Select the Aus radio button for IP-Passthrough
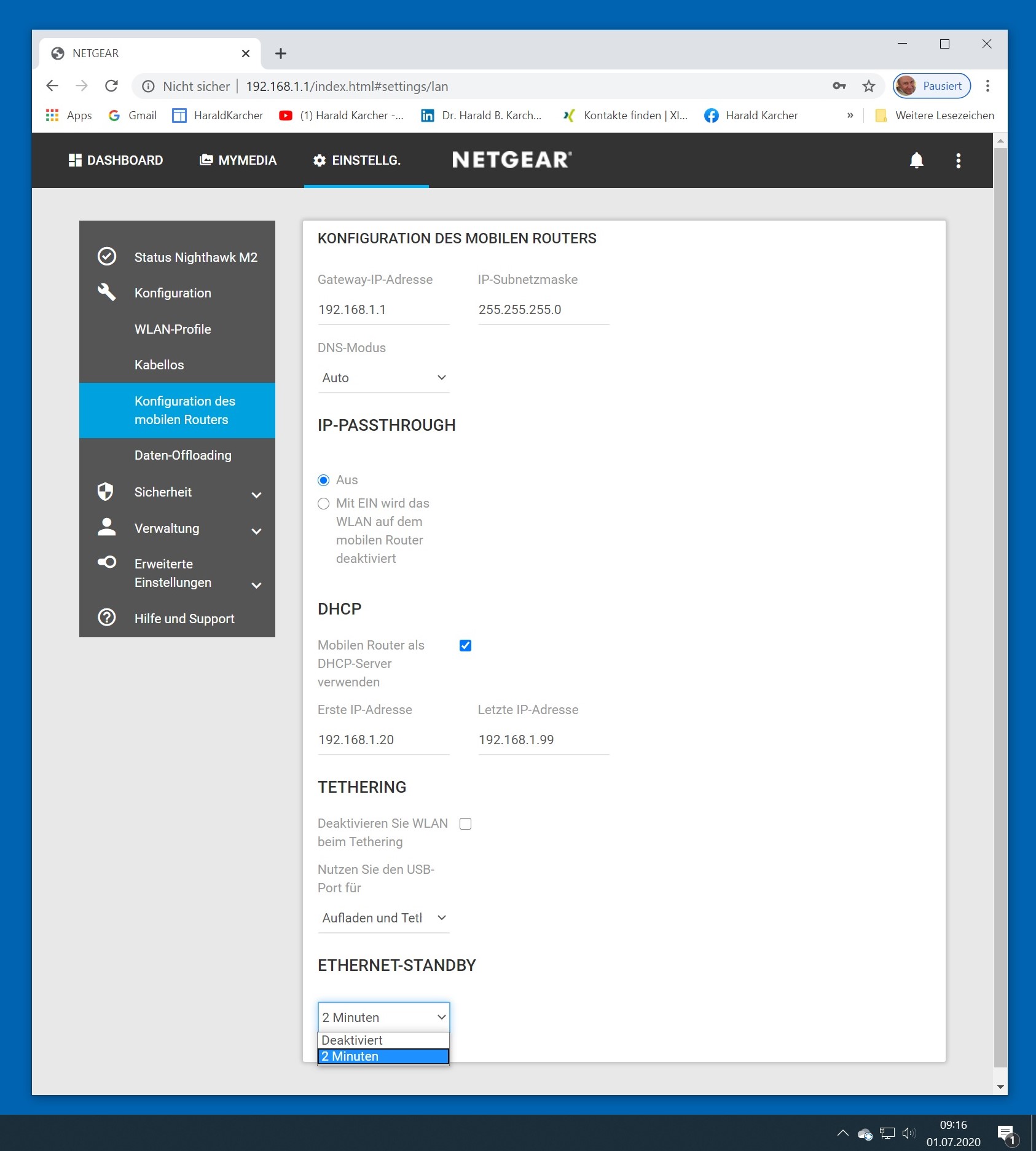The width and height of the screenshot is (1036, 1151). point(324,480)
